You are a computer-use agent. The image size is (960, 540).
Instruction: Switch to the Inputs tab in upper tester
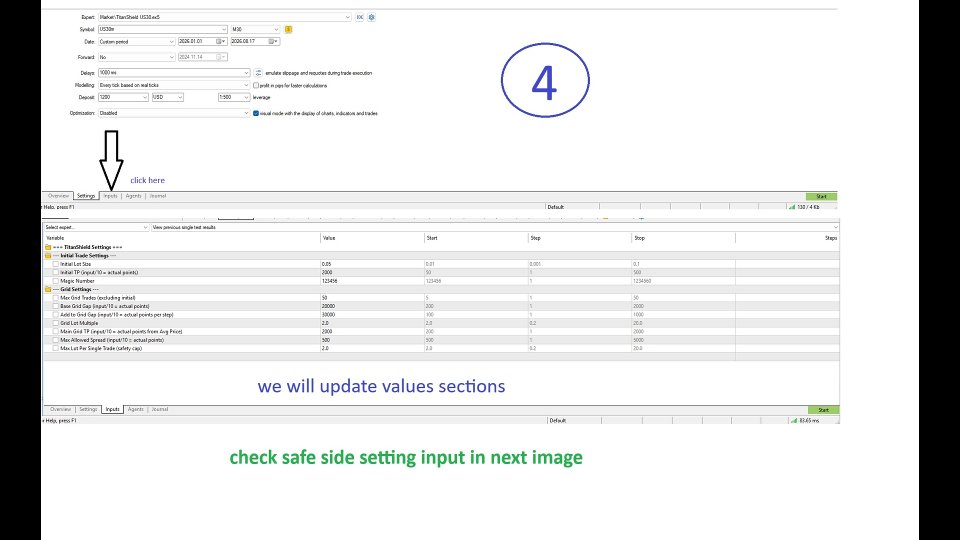click(110, 196)
